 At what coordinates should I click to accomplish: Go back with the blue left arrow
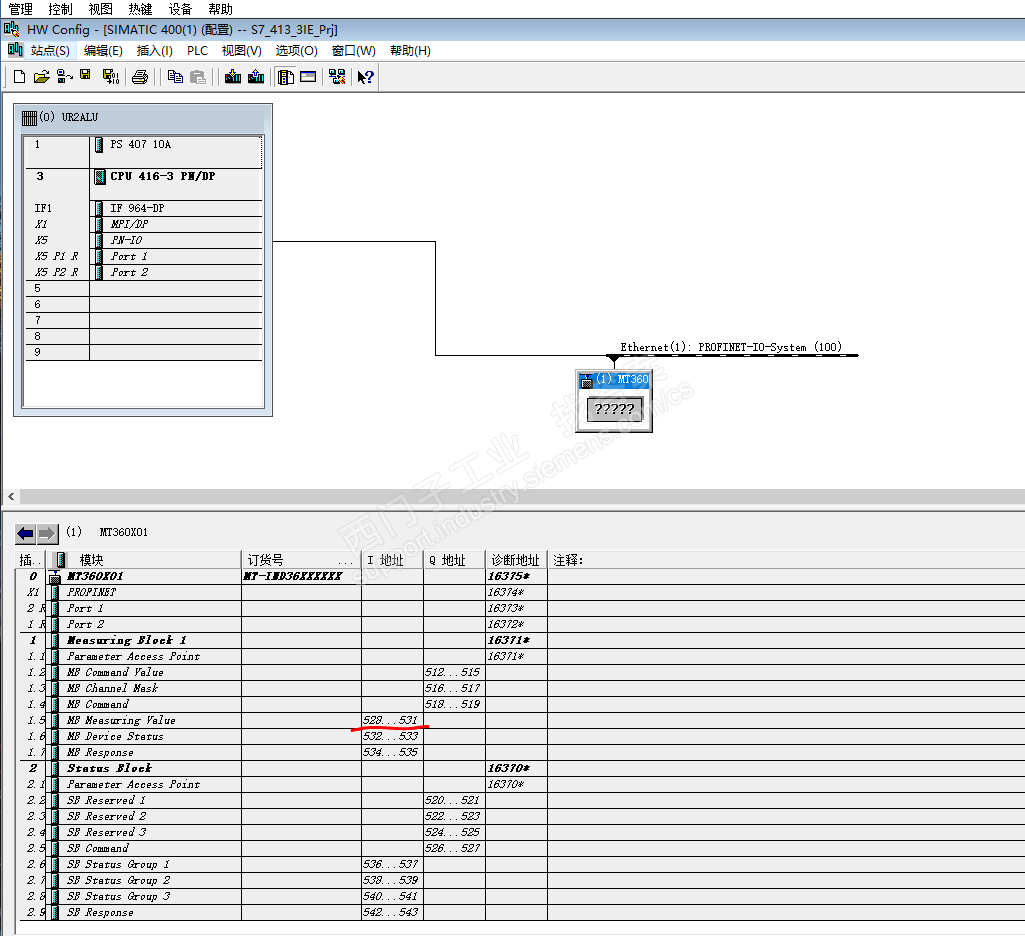pos(25,534)
